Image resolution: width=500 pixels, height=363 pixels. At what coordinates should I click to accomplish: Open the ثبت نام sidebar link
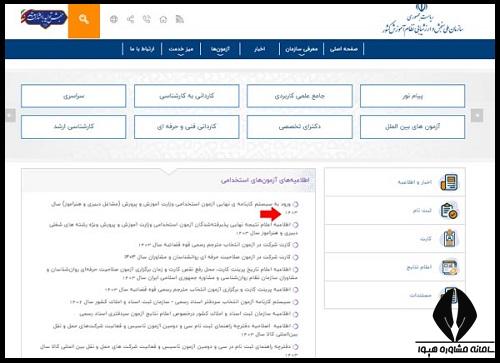click(422, 211)
